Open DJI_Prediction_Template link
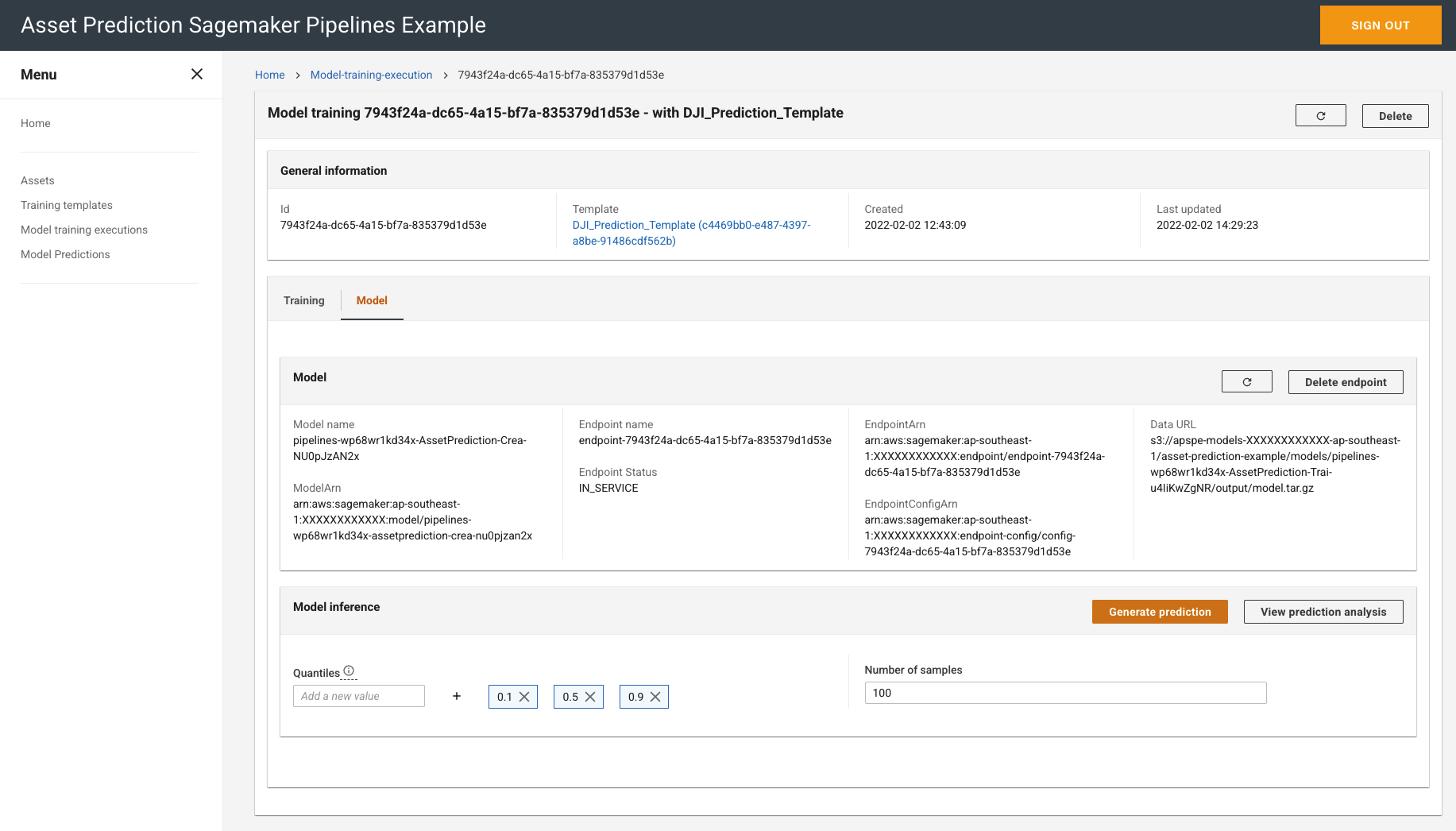Image resolution: width=1456 pixels, height=831 pixels. [x=691, y=233]
